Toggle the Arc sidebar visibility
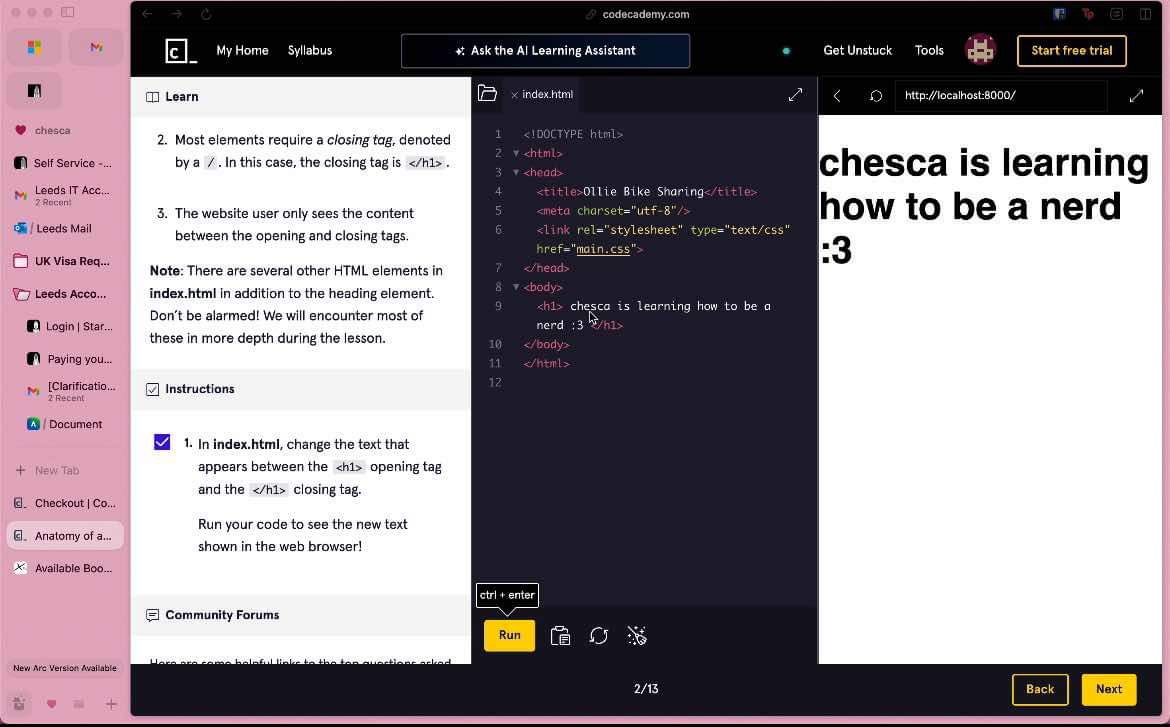Viewport: 1170px width, 727px height. 68,13
